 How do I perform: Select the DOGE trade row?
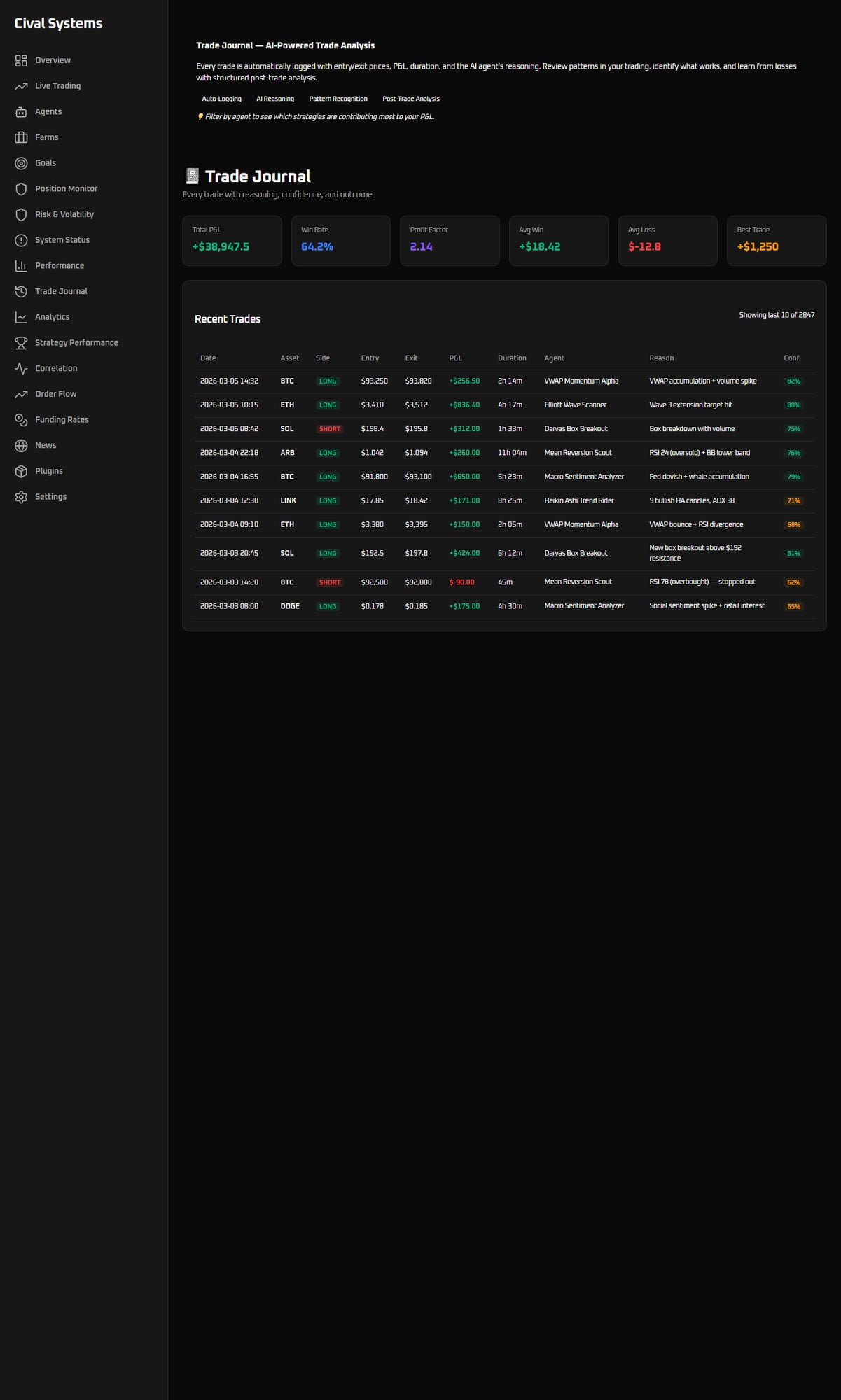pos(504,606)
